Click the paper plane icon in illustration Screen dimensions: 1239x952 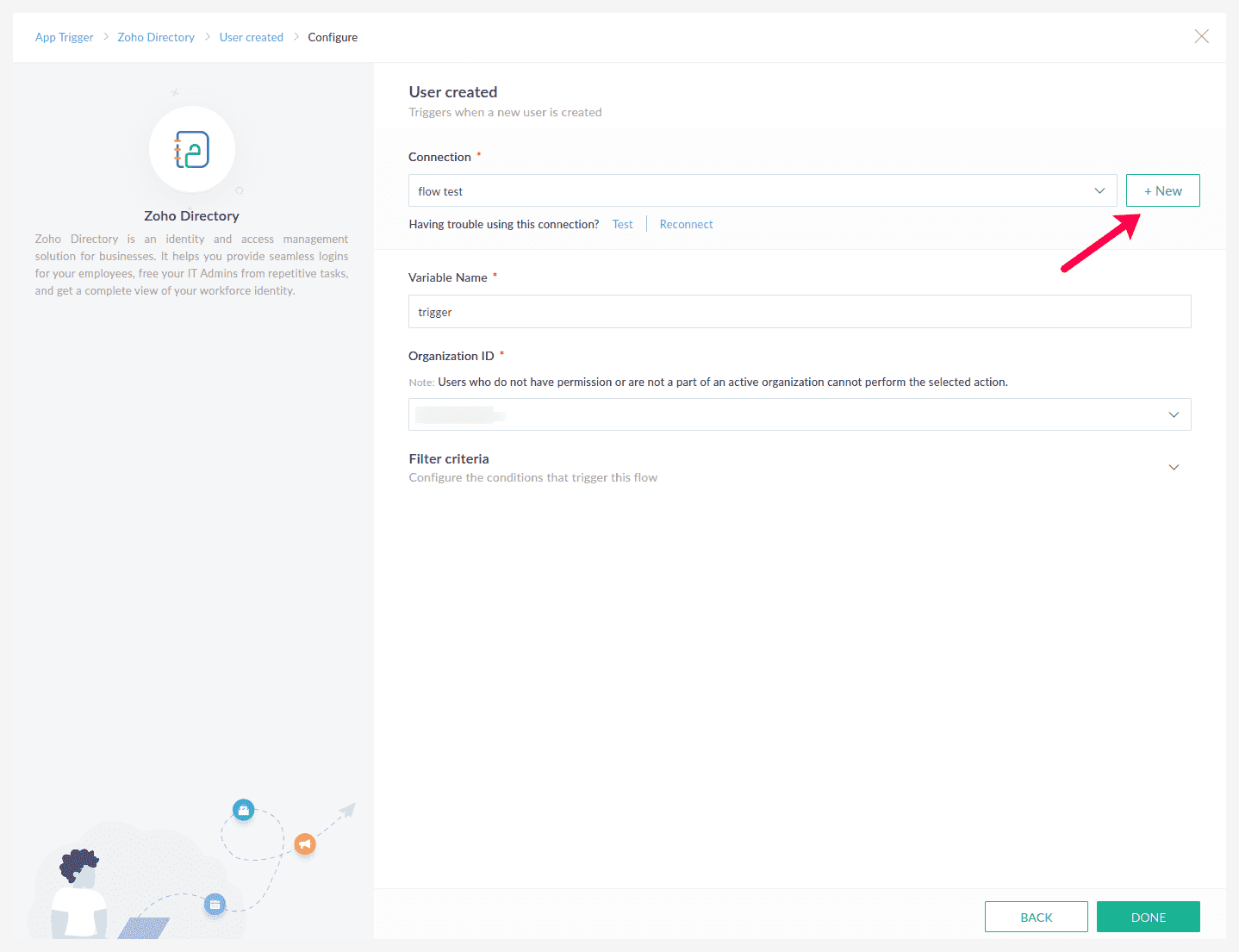(x=347, y=810)
